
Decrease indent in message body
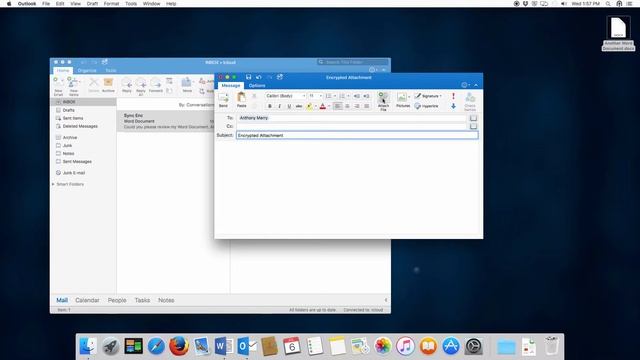coord(356,96)
